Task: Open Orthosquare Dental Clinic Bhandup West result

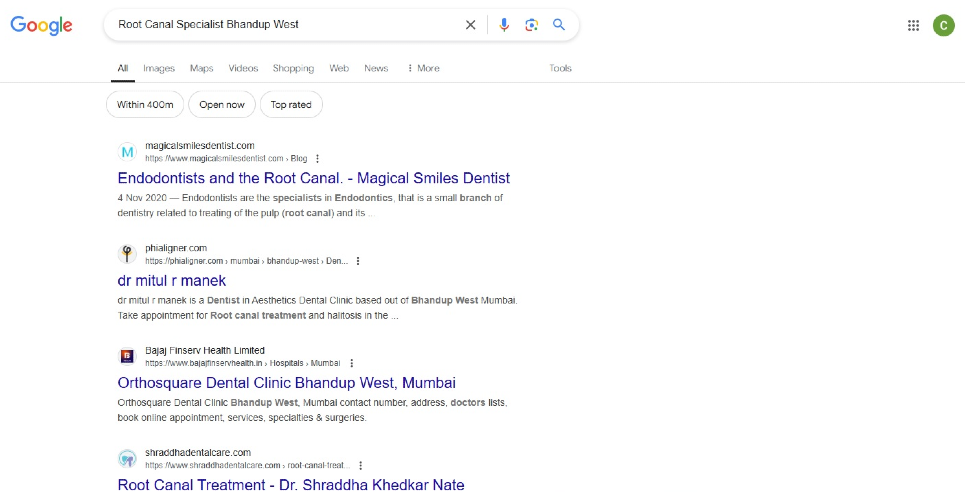Action: point(287,382)
